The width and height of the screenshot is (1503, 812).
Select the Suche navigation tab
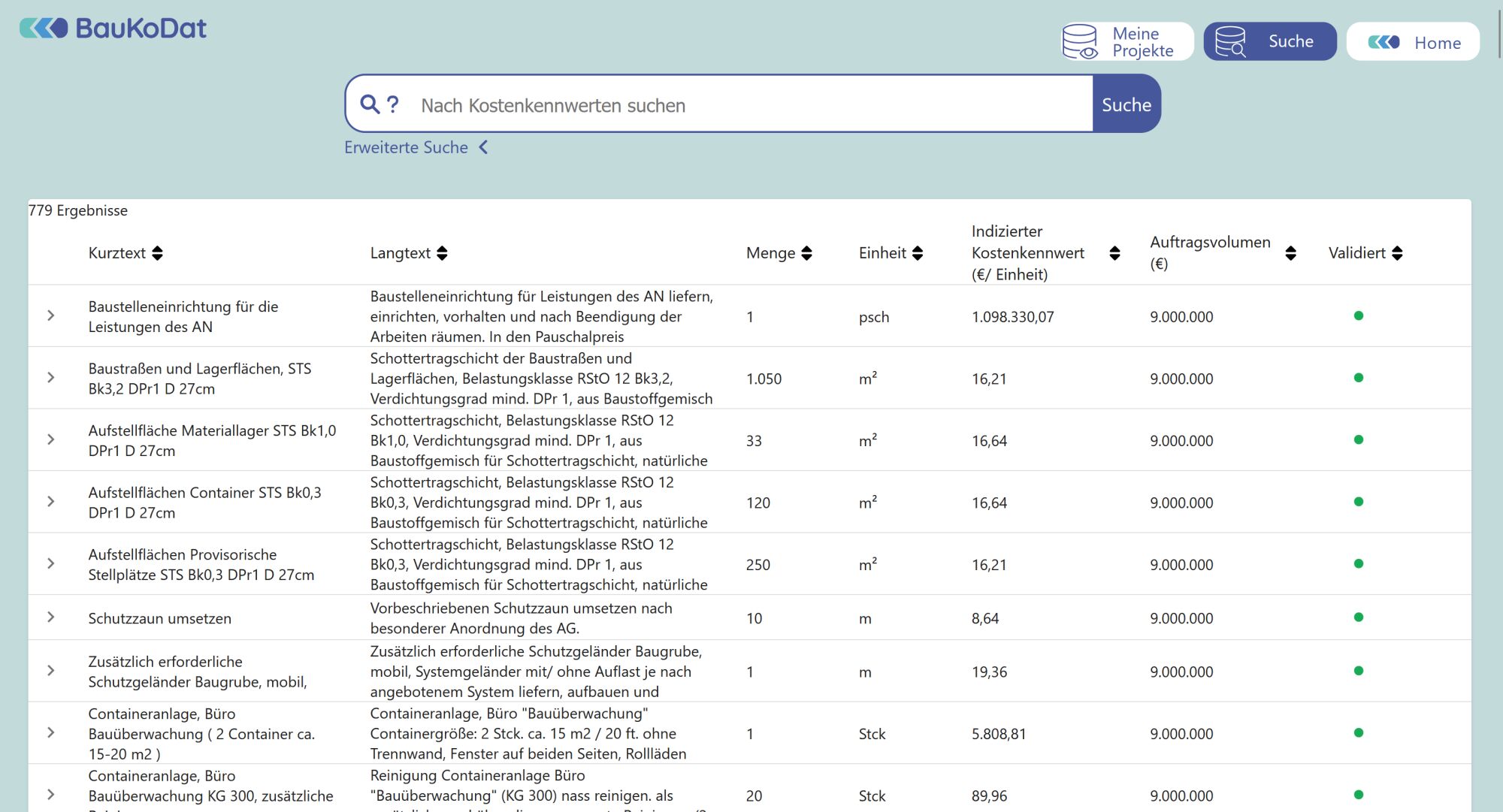1270,41
